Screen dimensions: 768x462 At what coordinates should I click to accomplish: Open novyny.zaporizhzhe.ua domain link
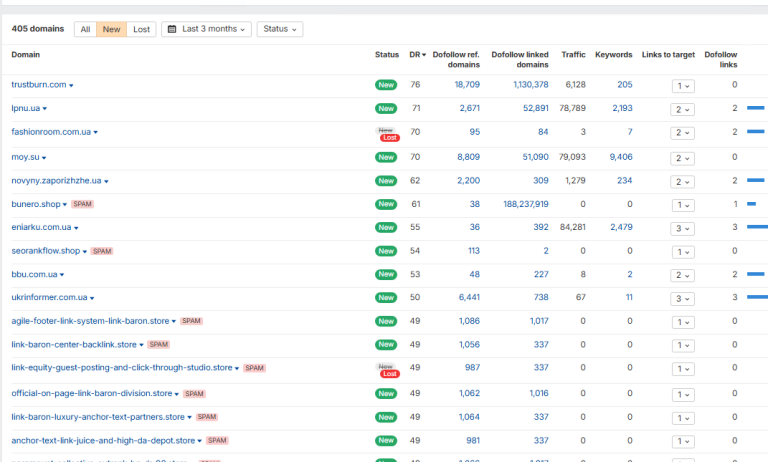(56, 181)
